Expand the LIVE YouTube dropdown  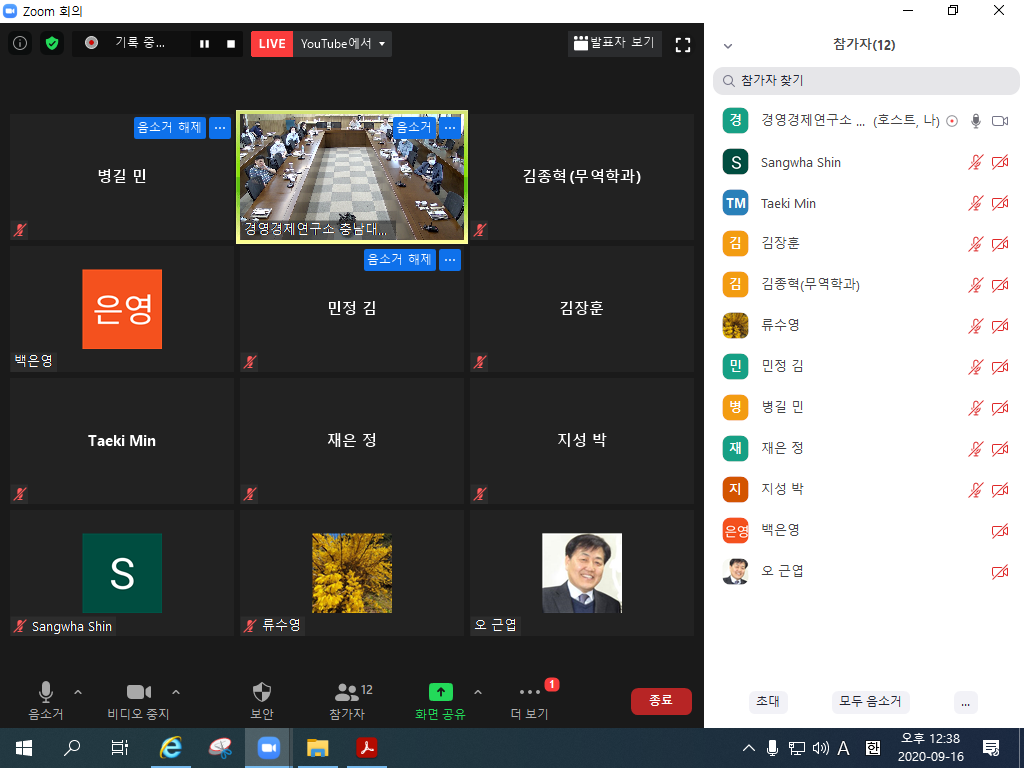381,44
